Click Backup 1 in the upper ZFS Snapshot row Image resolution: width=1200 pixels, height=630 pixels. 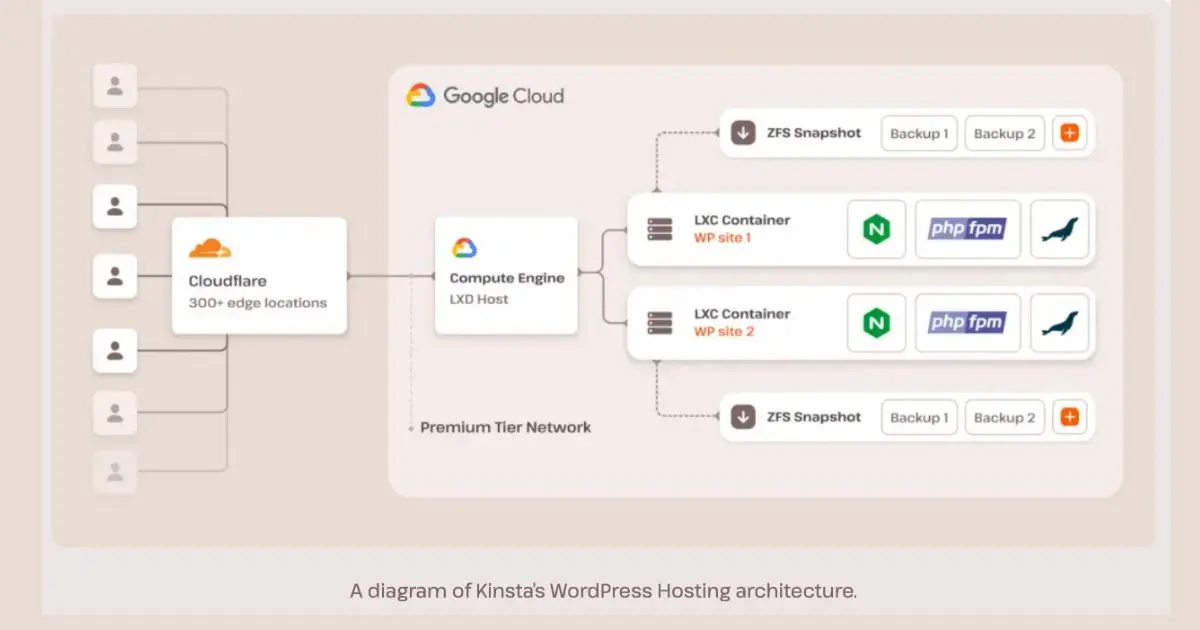tap(919, 133)
